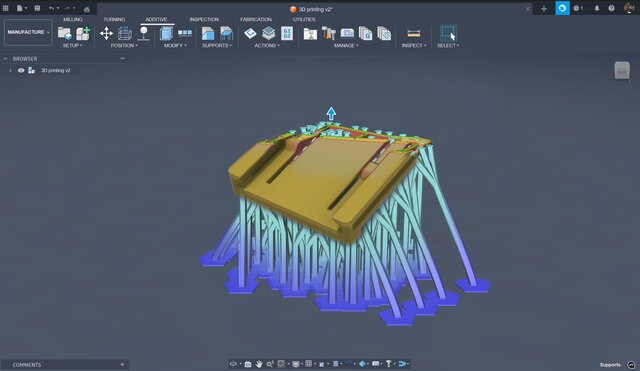Screen dimensions: 640x371
Task: Open the data panel grid icon
Action: click(6, 8)
